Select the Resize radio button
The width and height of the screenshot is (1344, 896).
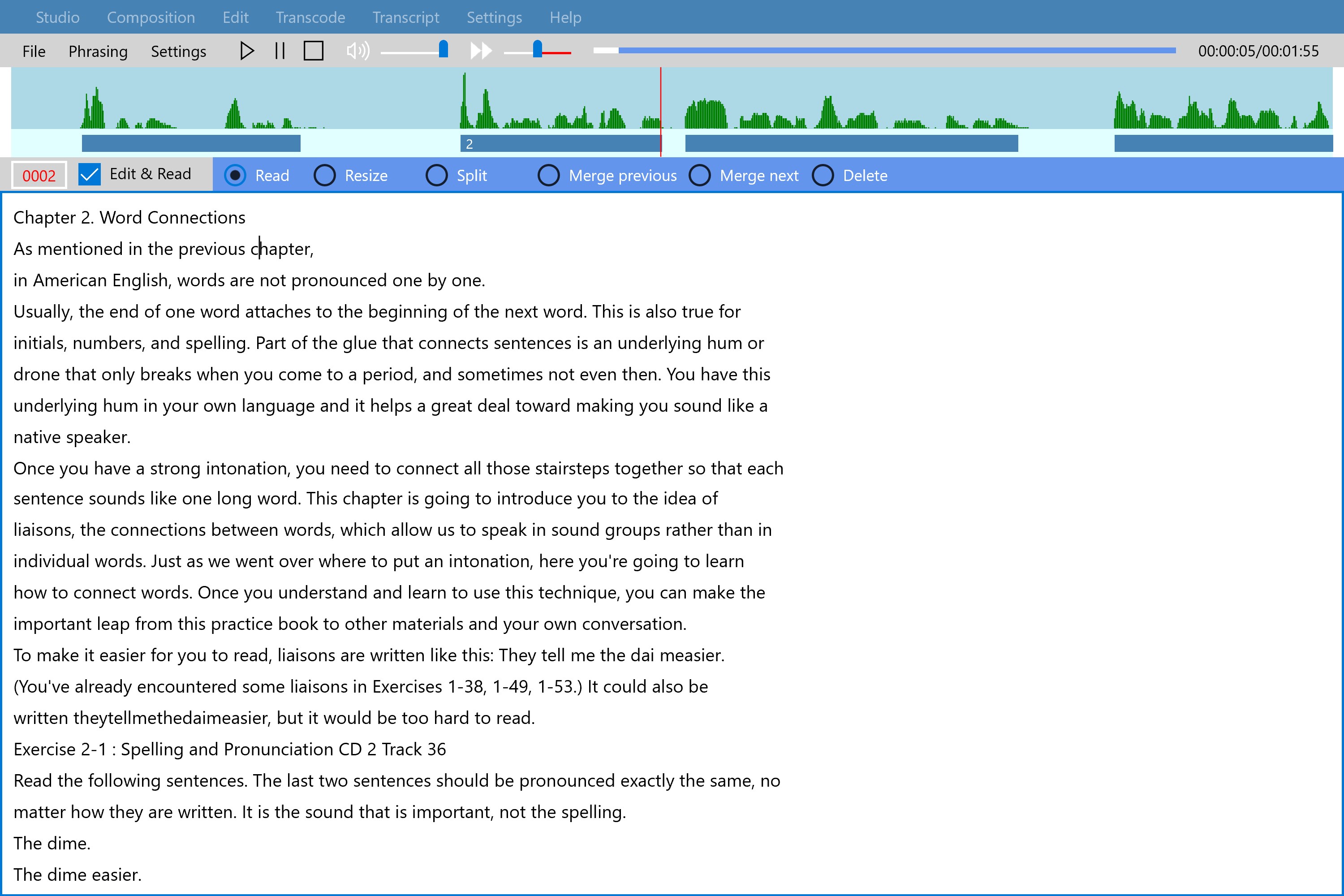click(324, 176)
